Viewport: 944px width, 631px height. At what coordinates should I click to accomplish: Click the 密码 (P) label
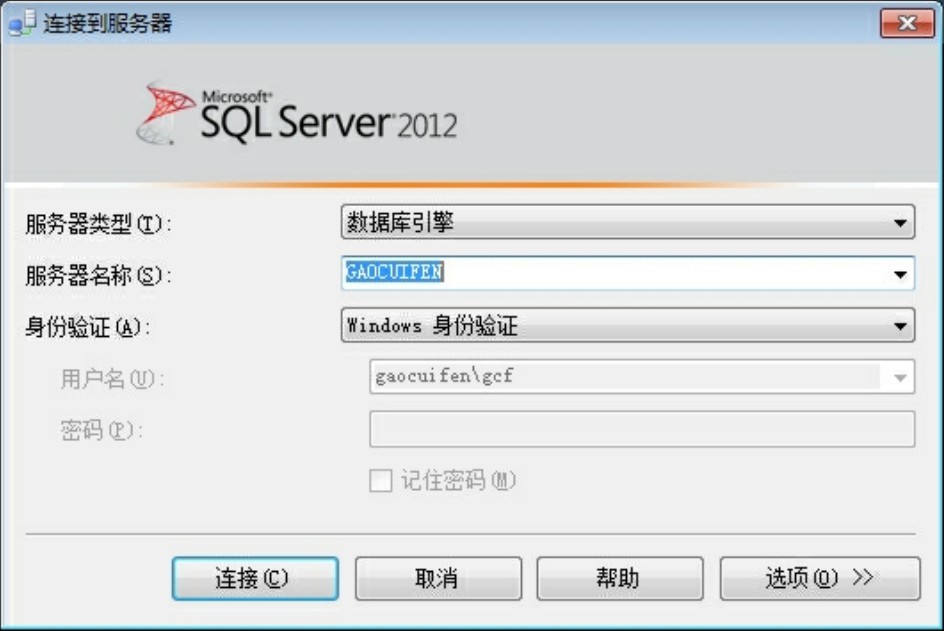[x=101, y=430]
